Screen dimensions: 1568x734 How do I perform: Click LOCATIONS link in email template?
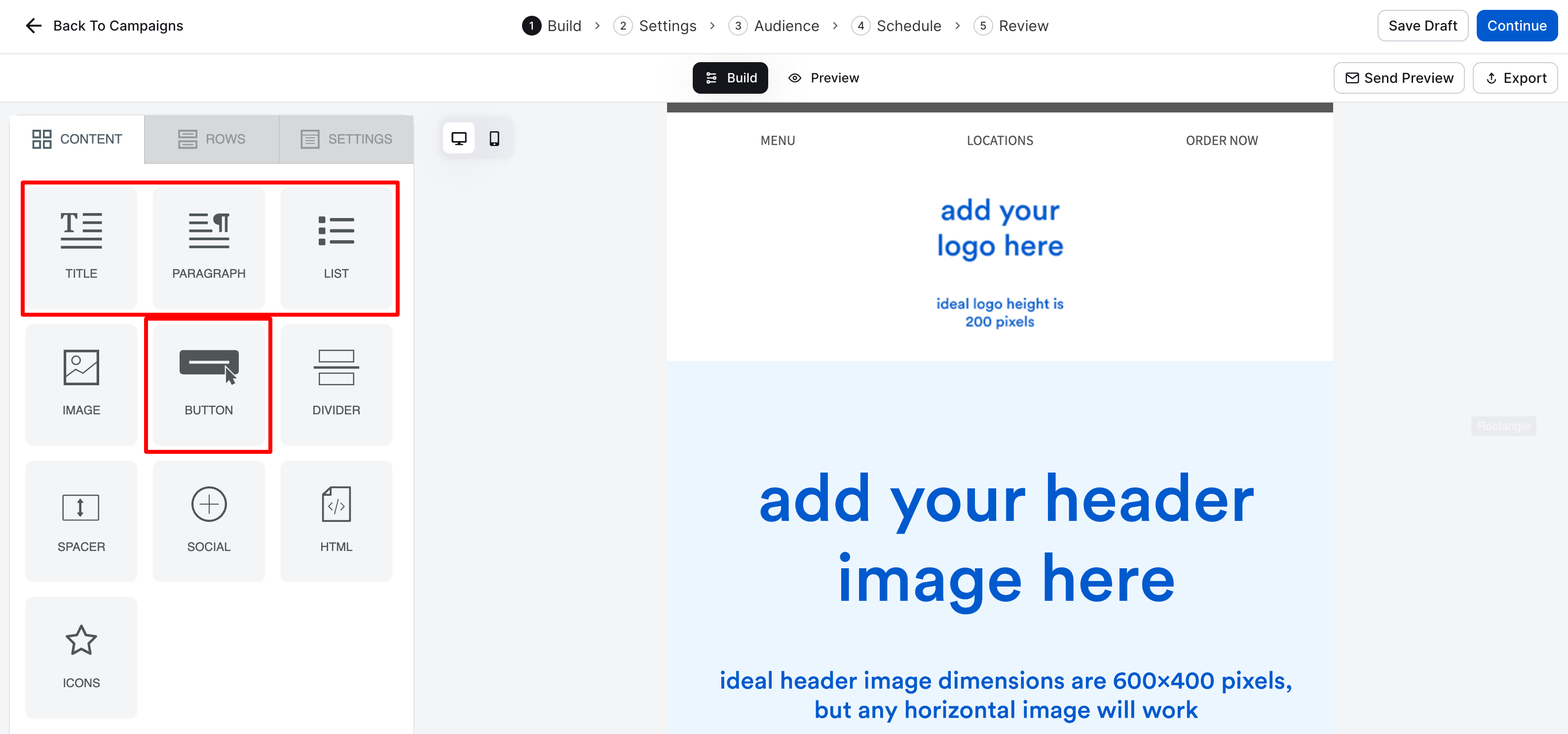coord(1000,141)
